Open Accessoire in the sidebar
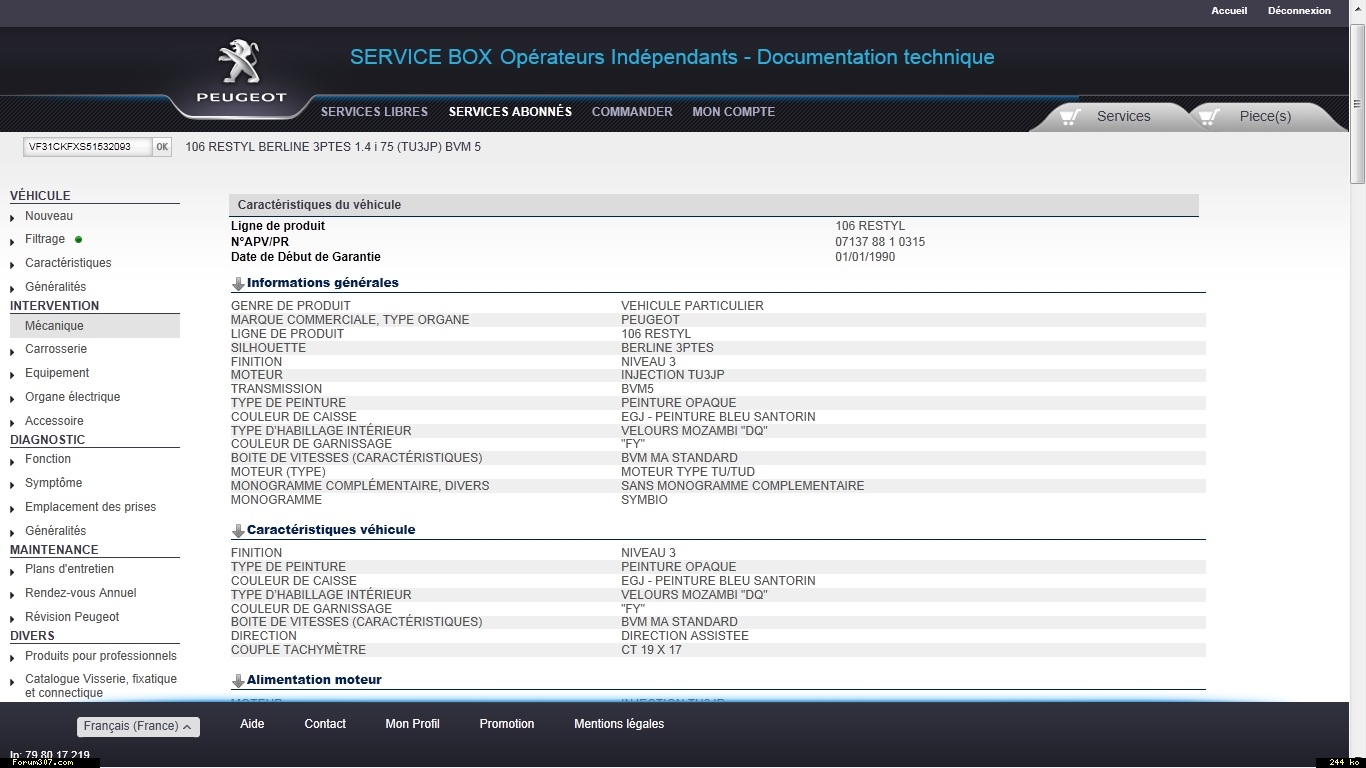This screenshot has height=768, width=1366. 54,421
